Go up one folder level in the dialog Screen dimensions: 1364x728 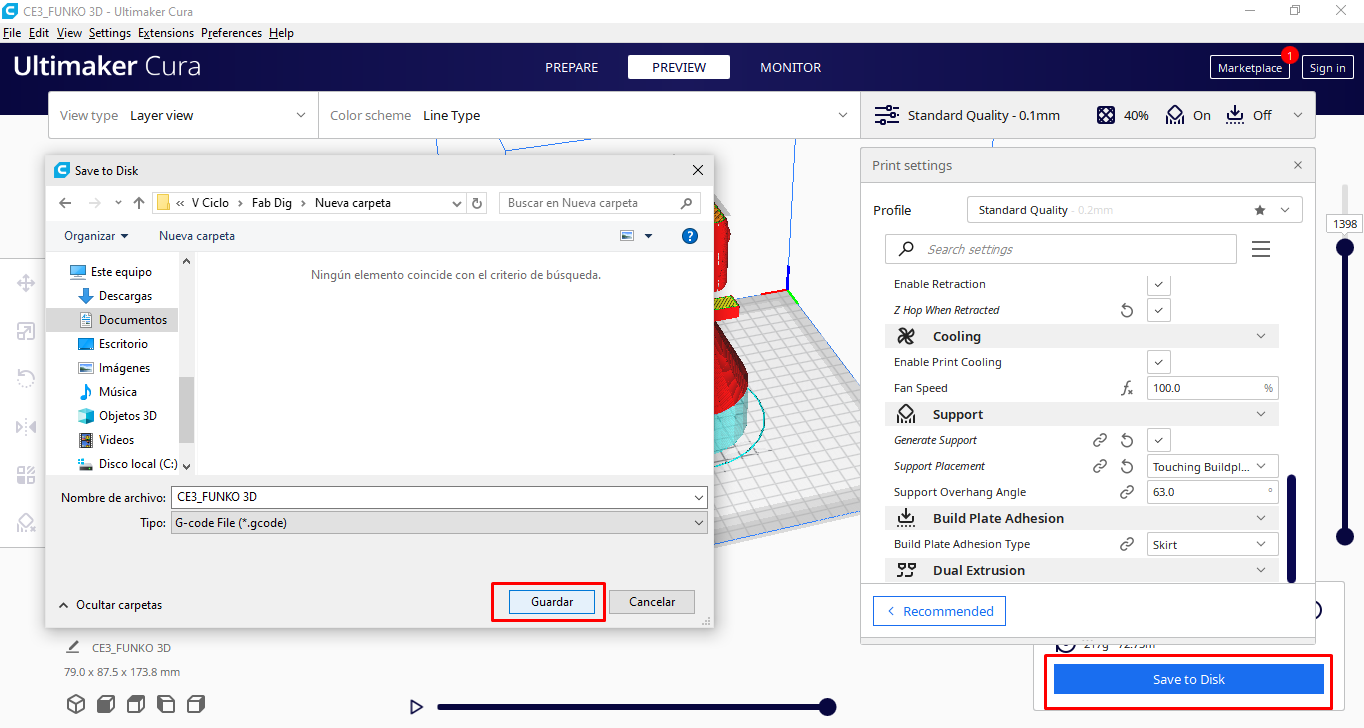[139, 203]
